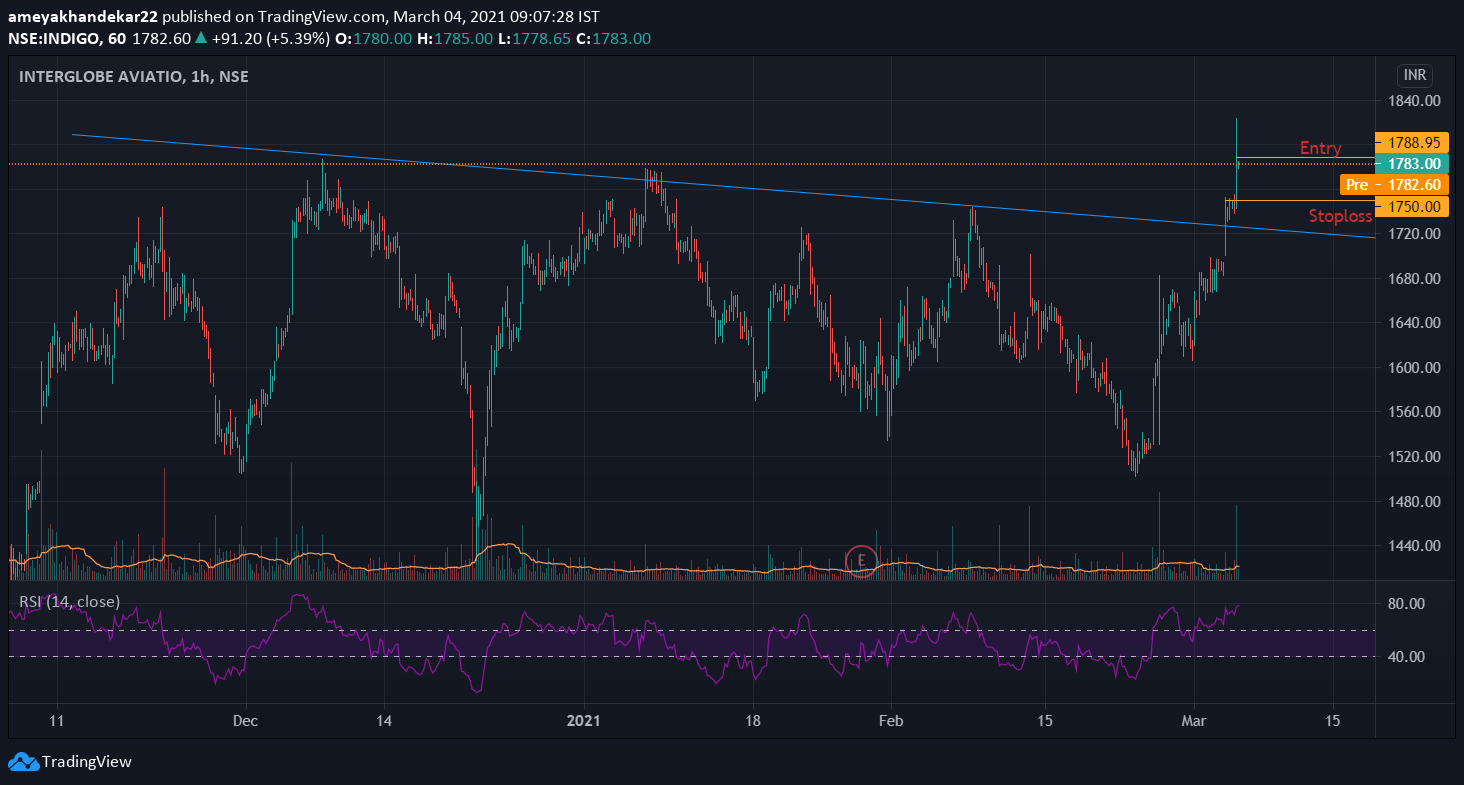Click the '11' date on the time axis
Screen dimensions: 1464x785
coord(57,721)
